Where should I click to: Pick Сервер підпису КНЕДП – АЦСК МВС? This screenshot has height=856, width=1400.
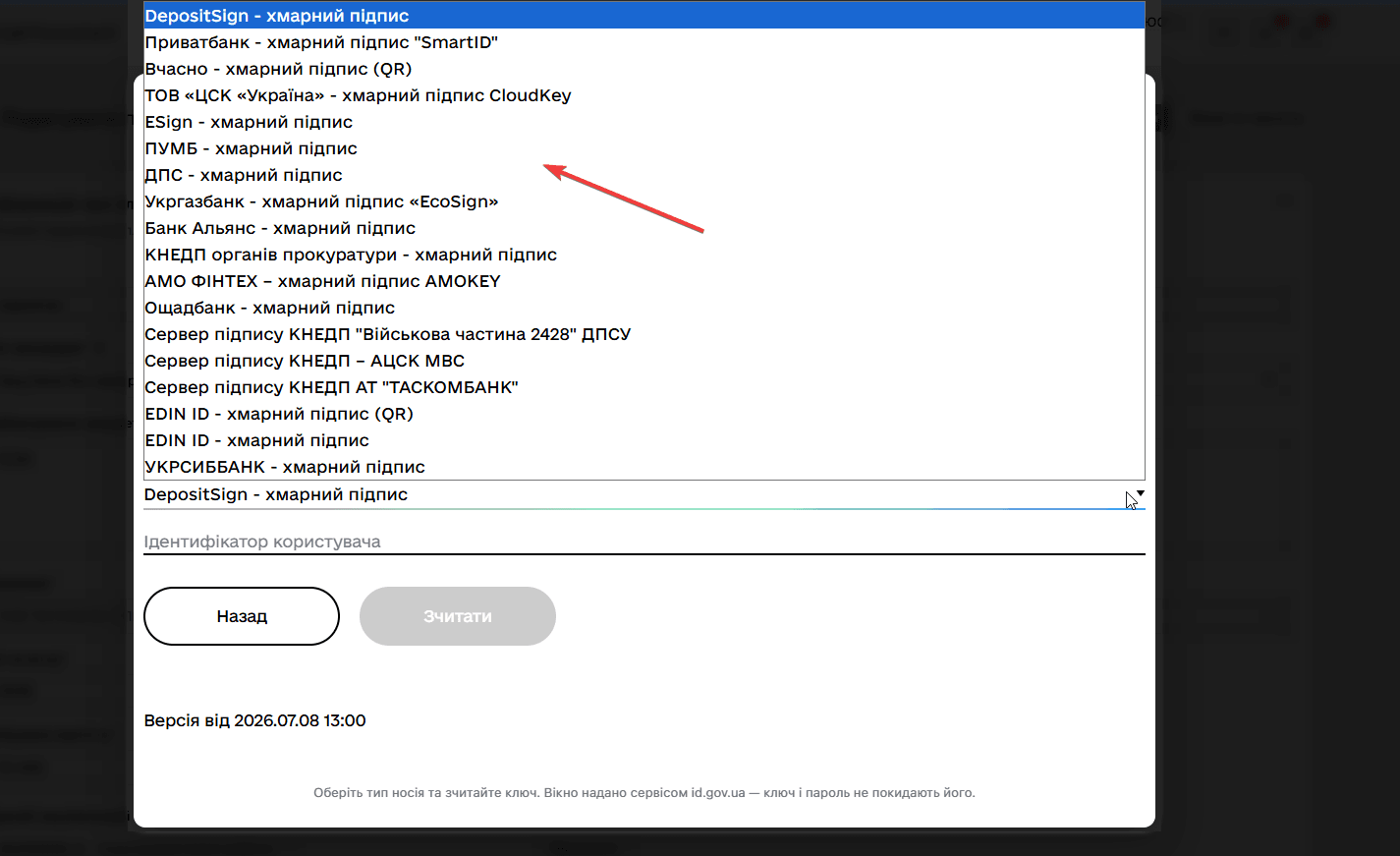pyautogui.click(x=644, y=361)
